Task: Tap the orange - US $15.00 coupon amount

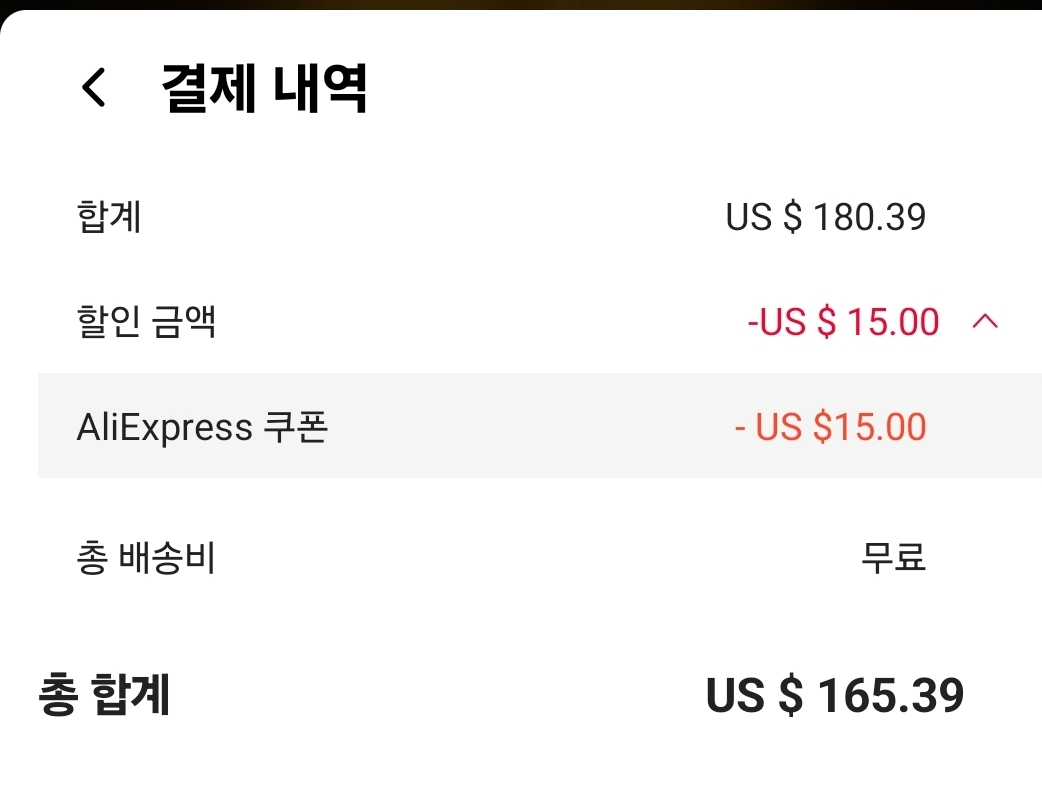Action: coord(830,428)
